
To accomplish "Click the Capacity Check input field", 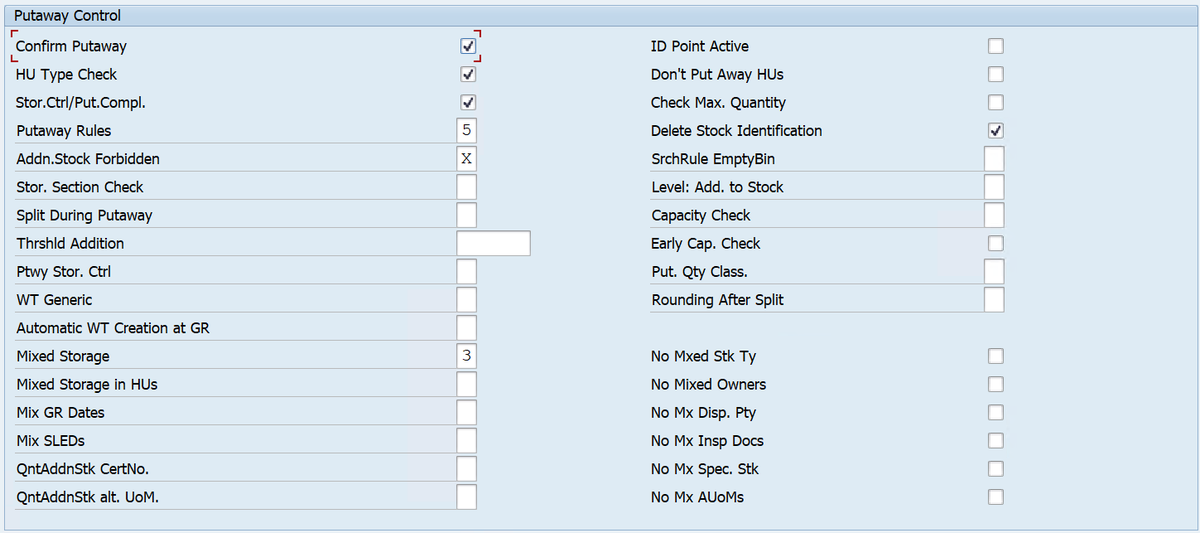I will click(994, 215).
